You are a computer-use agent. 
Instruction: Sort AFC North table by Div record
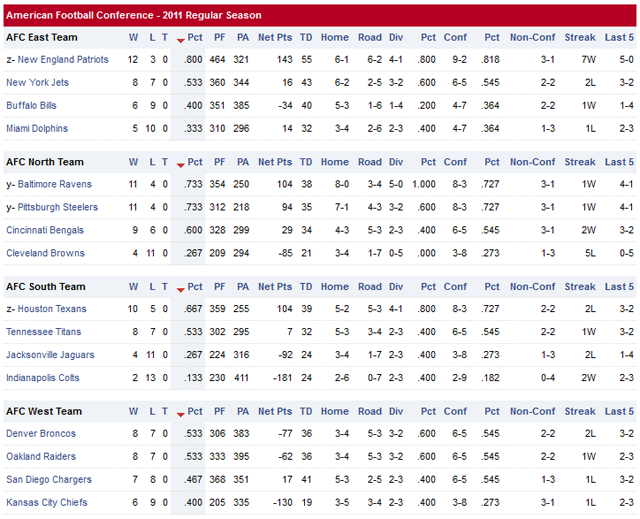pyautogui.click(x=396, y=162)
